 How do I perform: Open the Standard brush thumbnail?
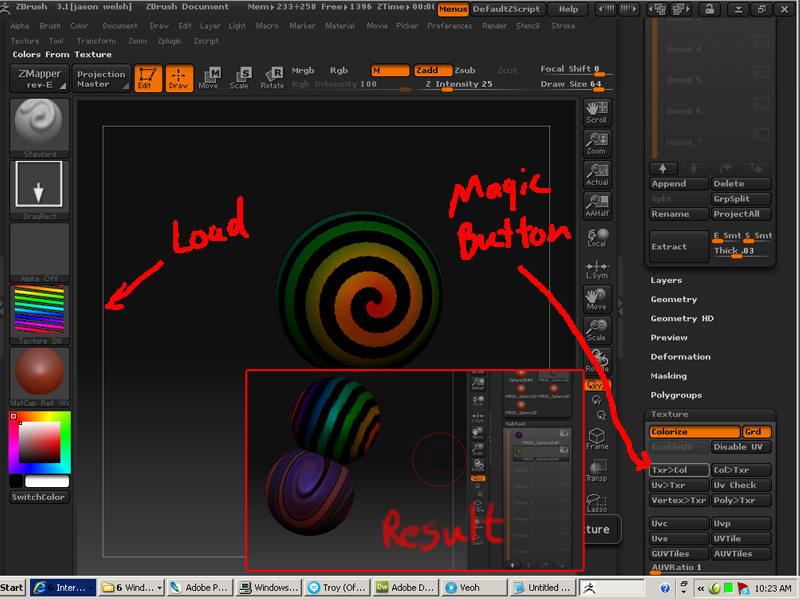(39, 127)
